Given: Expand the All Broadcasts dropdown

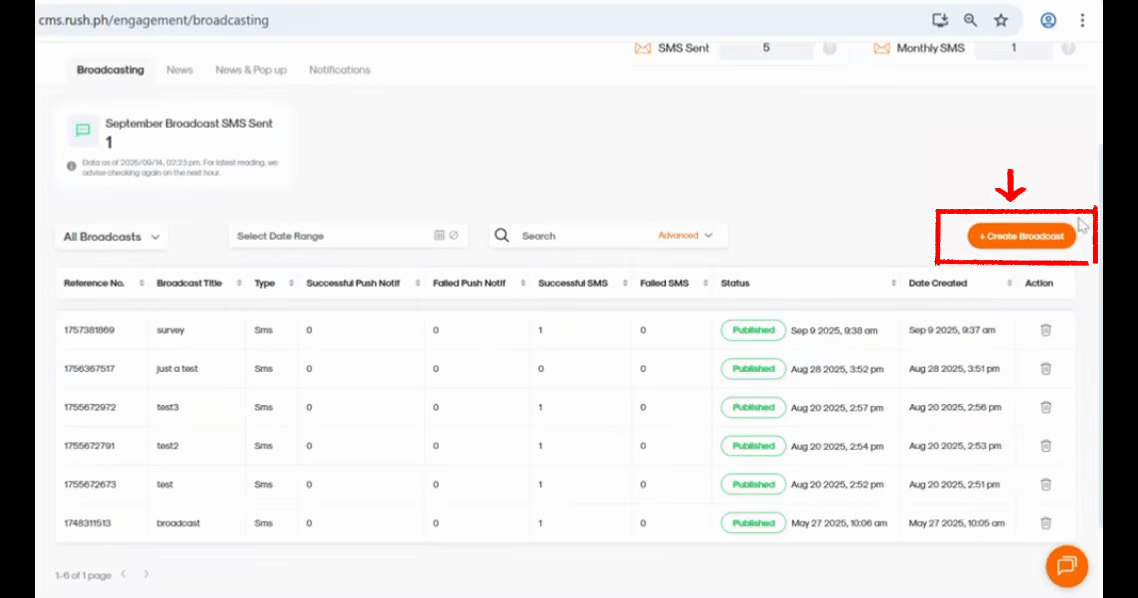Looking at the screenshot, I should (111, 237).
